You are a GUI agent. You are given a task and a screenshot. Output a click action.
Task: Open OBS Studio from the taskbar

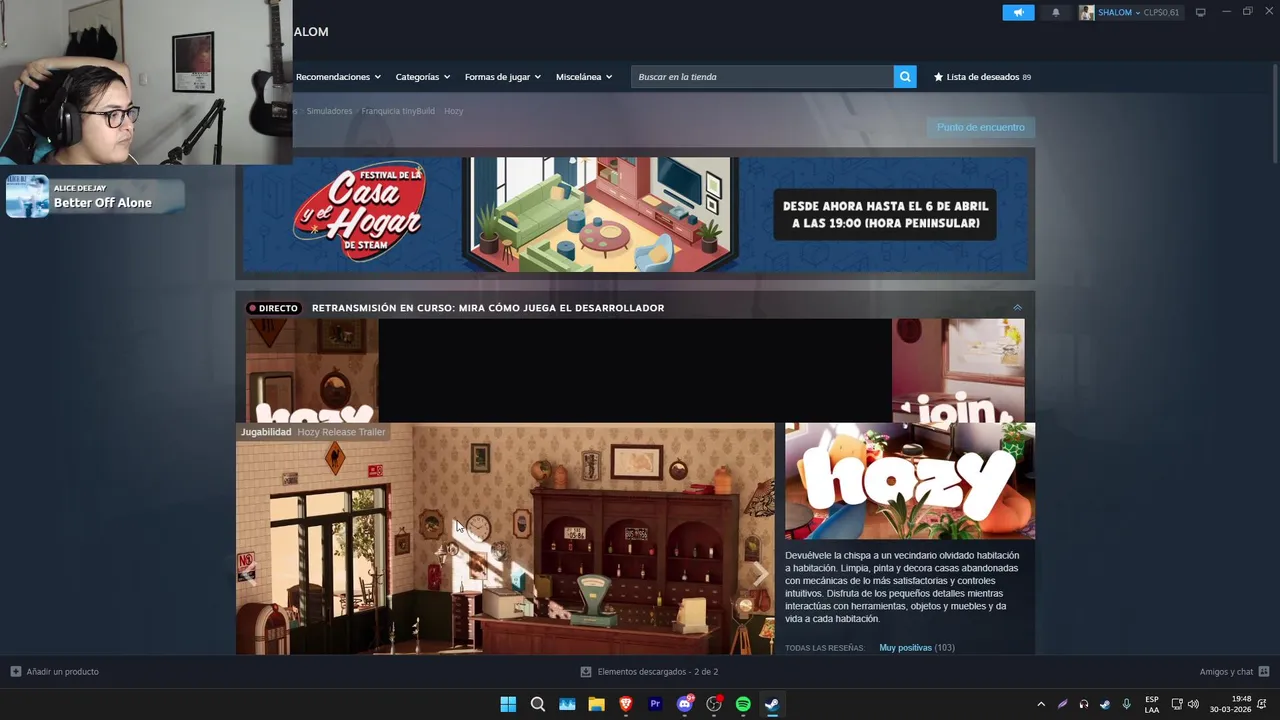tap(714, 704)
